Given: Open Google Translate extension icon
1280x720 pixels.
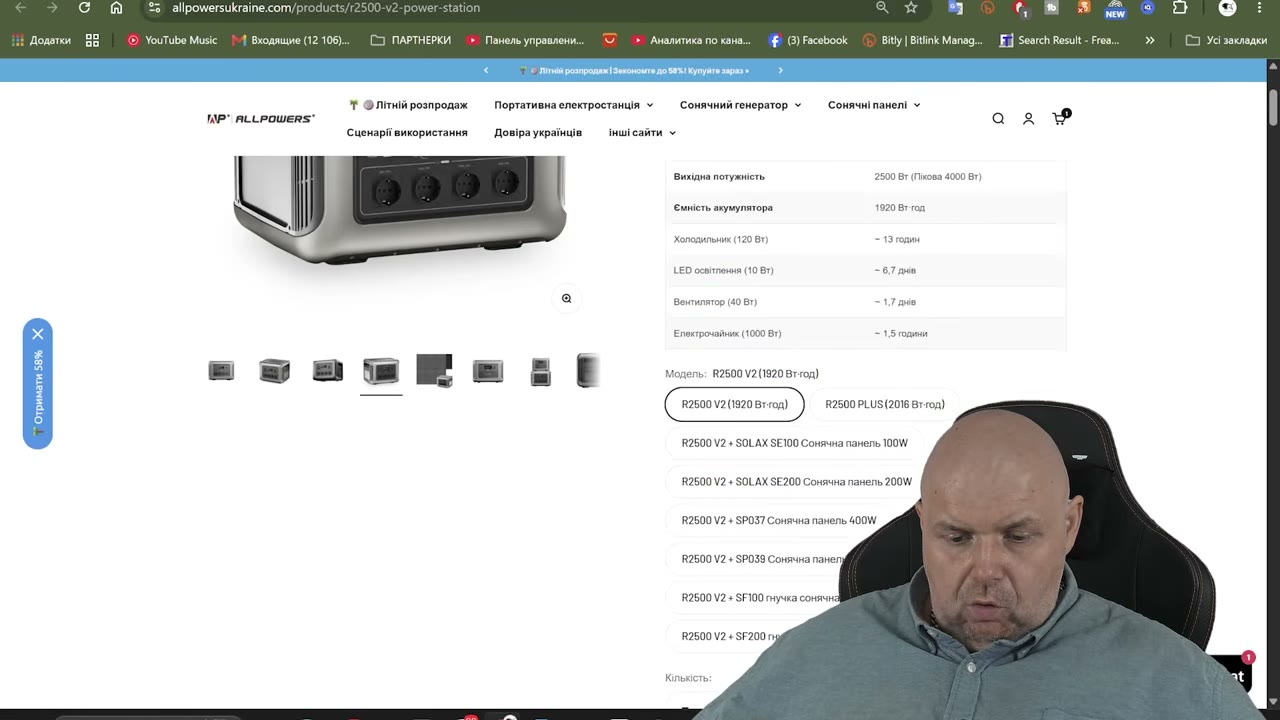Looking at the screenshot, I should point(955,8).
